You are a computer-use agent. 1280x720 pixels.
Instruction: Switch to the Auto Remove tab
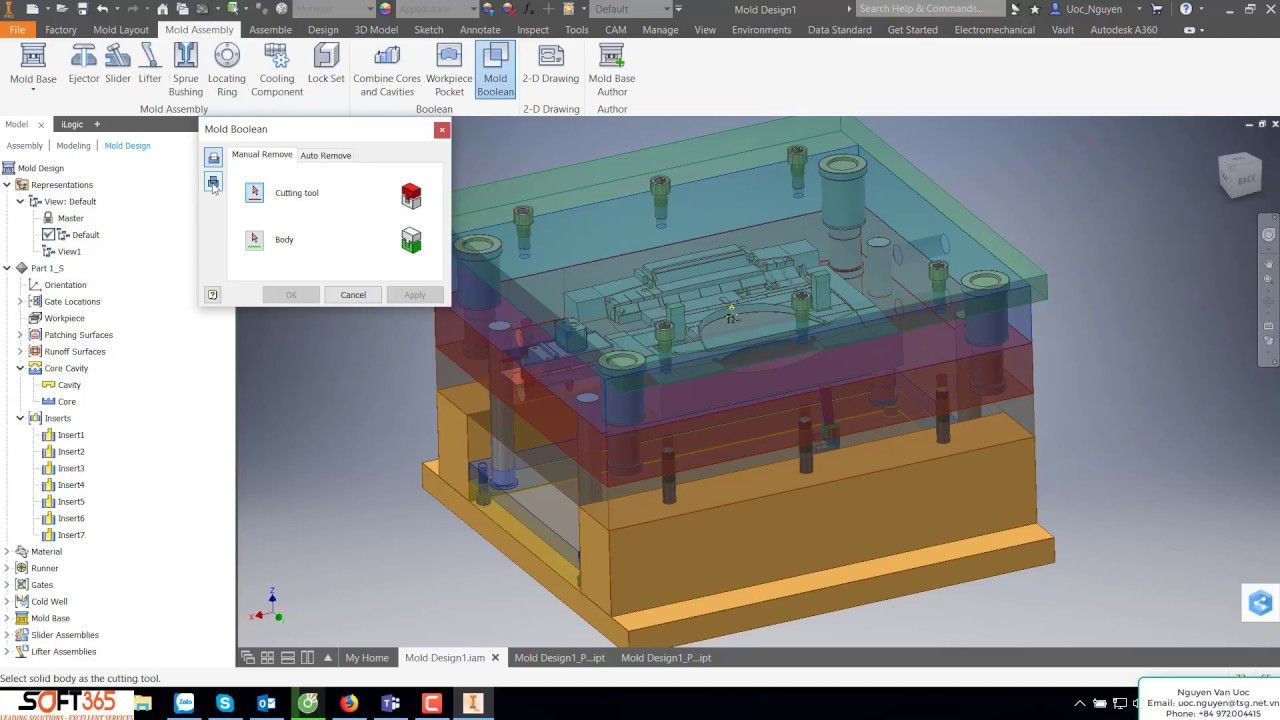[x=325, y=155]
